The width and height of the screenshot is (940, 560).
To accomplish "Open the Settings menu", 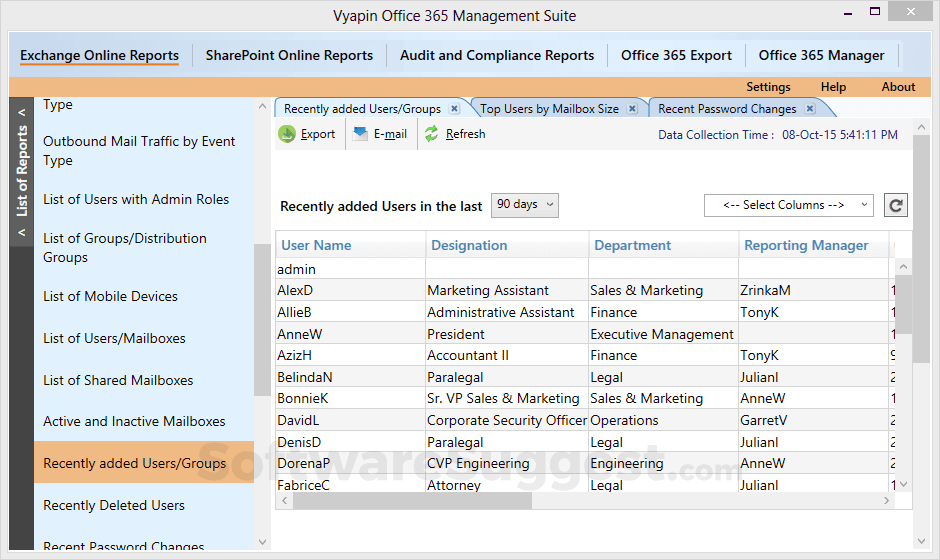I will click(x=768, y=87).
